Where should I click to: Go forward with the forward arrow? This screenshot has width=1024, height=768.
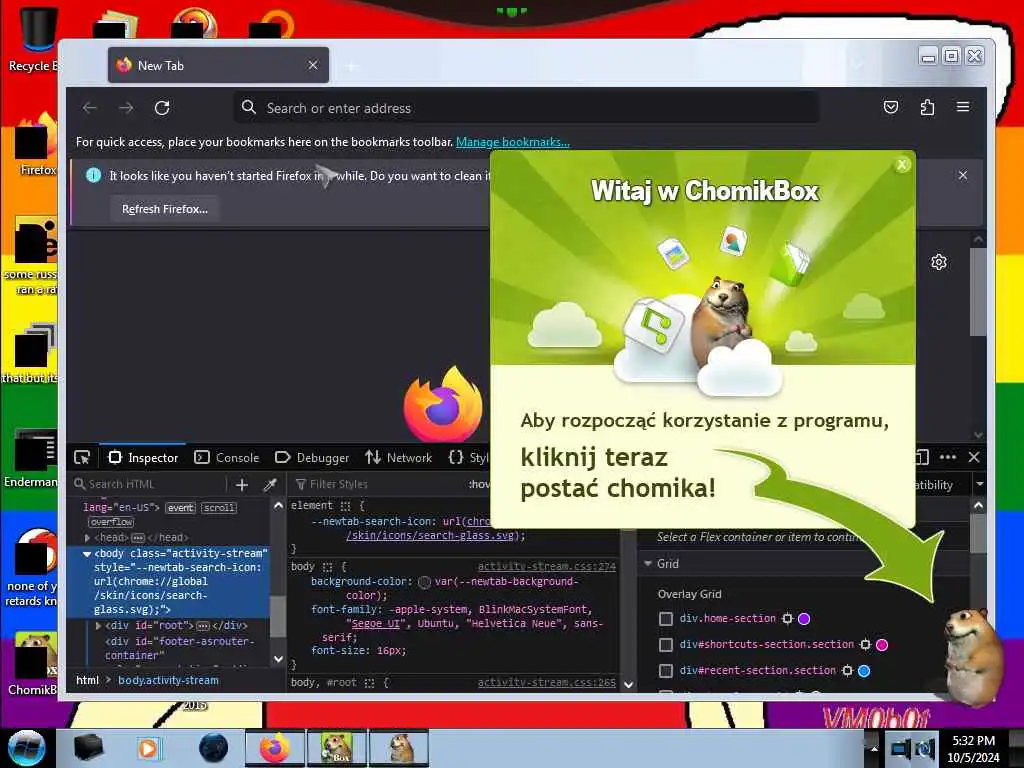point(126,108)
